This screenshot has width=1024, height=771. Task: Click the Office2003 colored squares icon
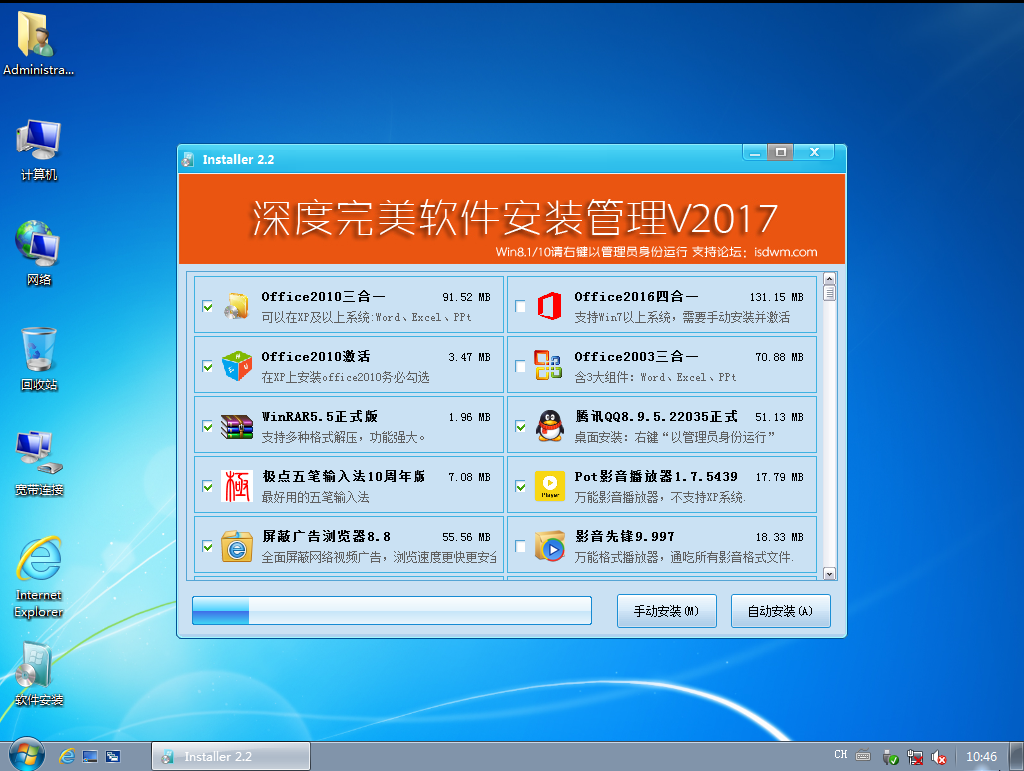(x=548, y=365)
